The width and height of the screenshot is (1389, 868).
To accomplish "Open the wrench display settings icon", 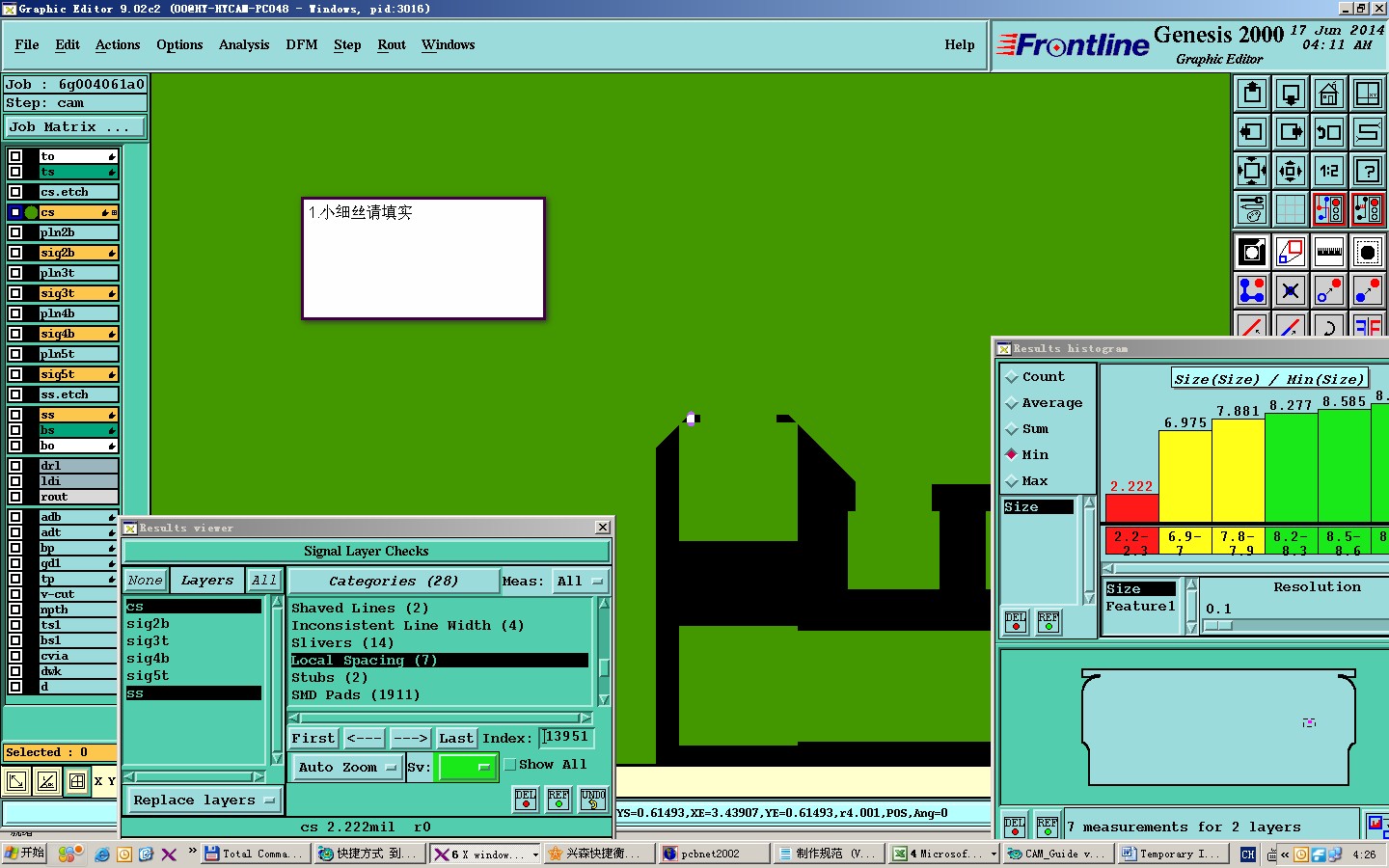I will 1252,208.
